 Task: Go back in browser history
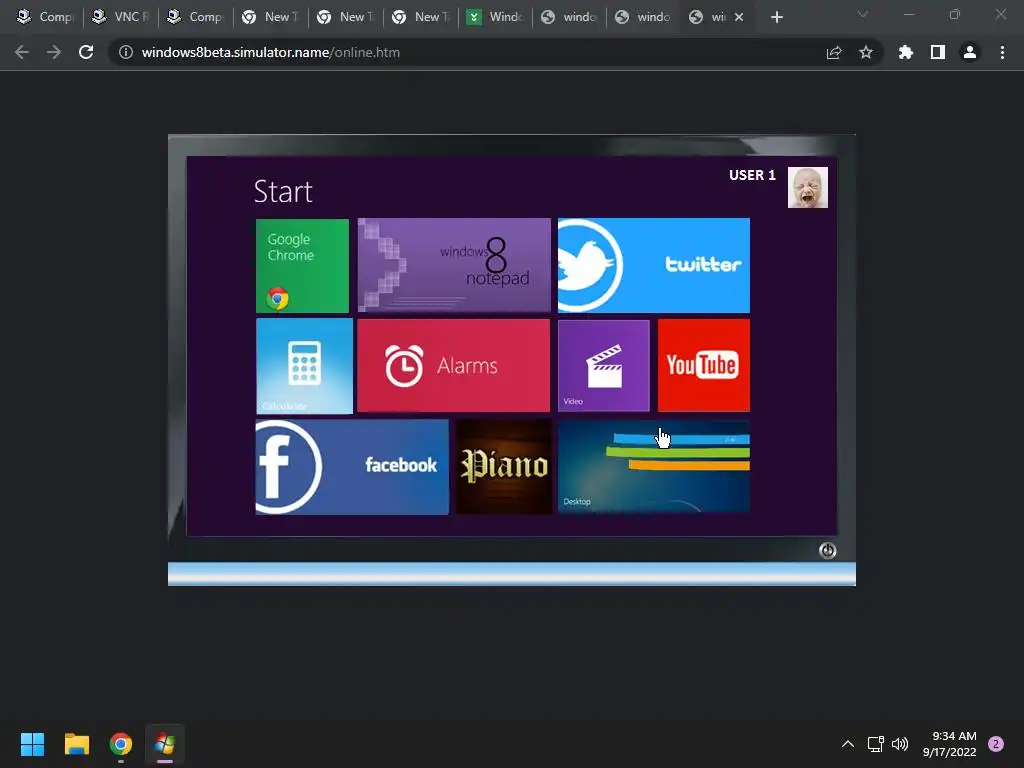pyautogui.click(x=22, y=52)
